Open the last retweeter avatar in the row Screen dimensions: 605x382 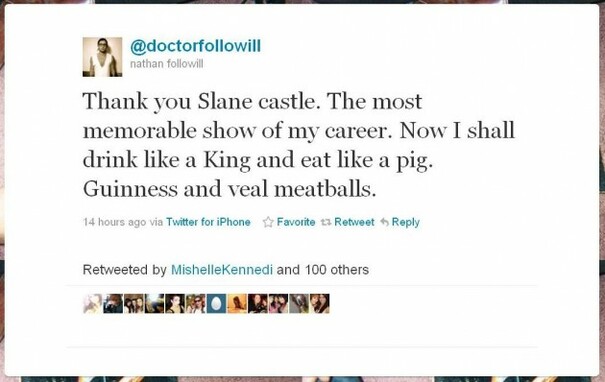coord(320,303)
